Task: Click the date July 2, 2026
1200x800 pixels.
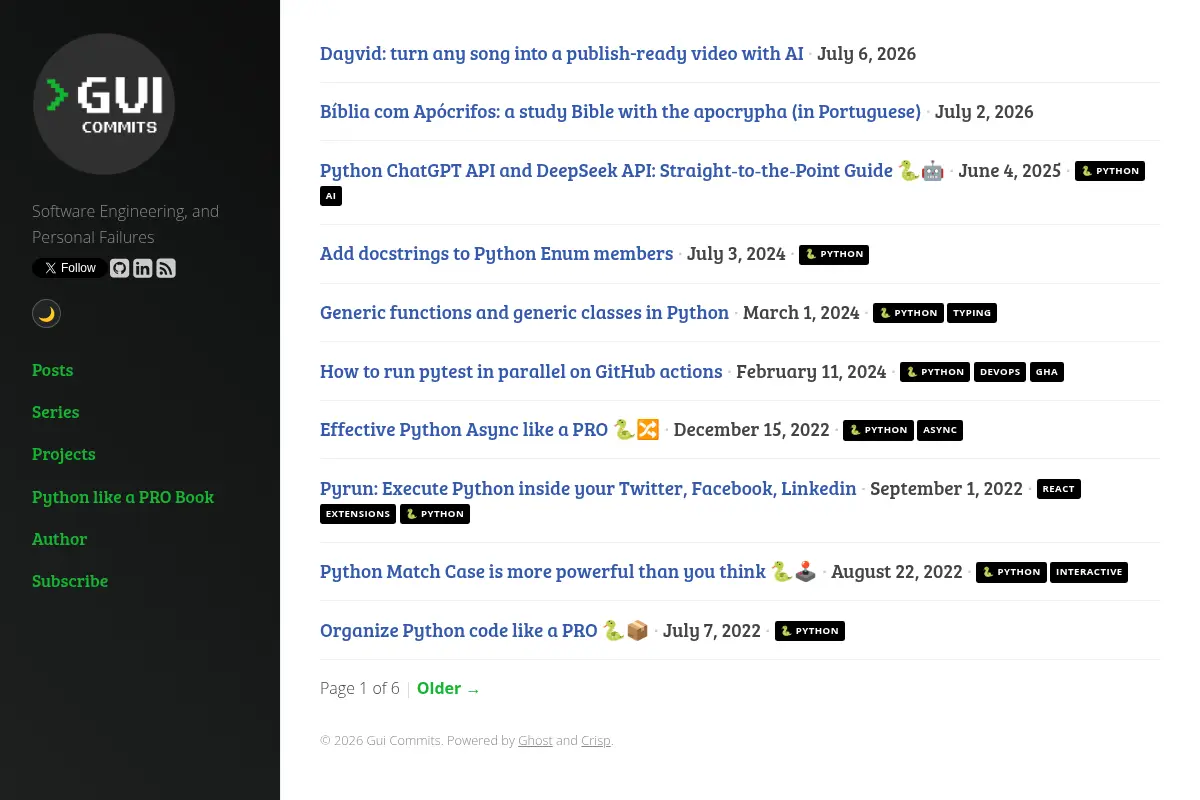Action: (984, 112)
